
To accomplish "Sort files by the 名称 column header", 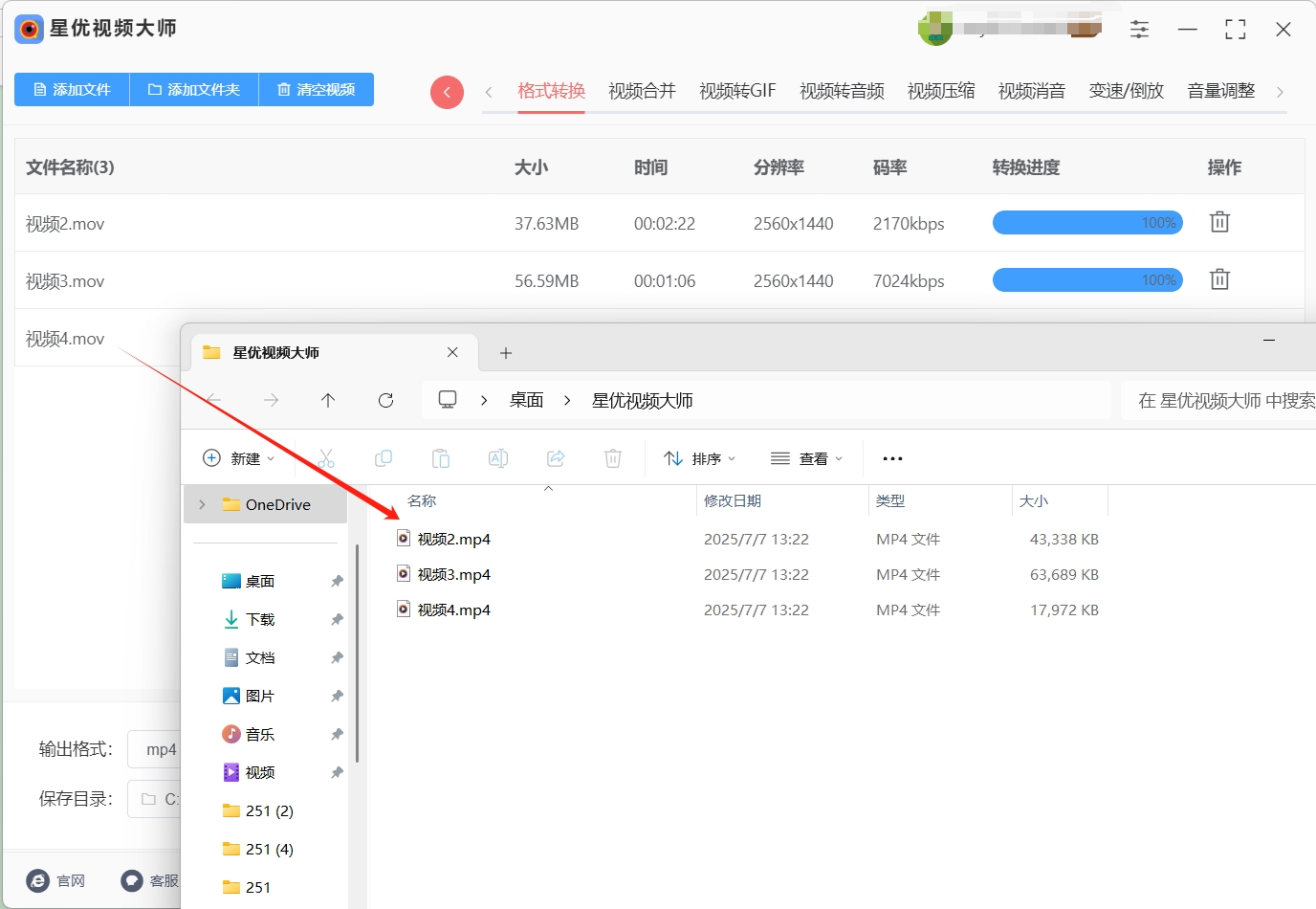I will [x=422, y=500].
